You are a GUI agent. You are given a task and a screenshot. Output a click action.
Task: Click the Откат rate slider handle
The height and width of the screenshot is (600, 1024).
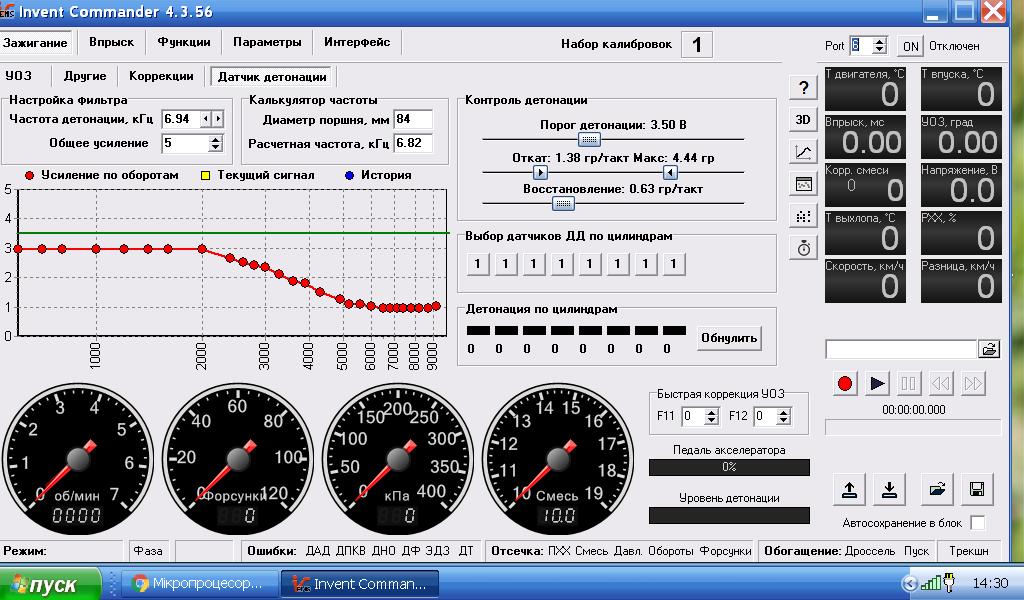(540, 172)
